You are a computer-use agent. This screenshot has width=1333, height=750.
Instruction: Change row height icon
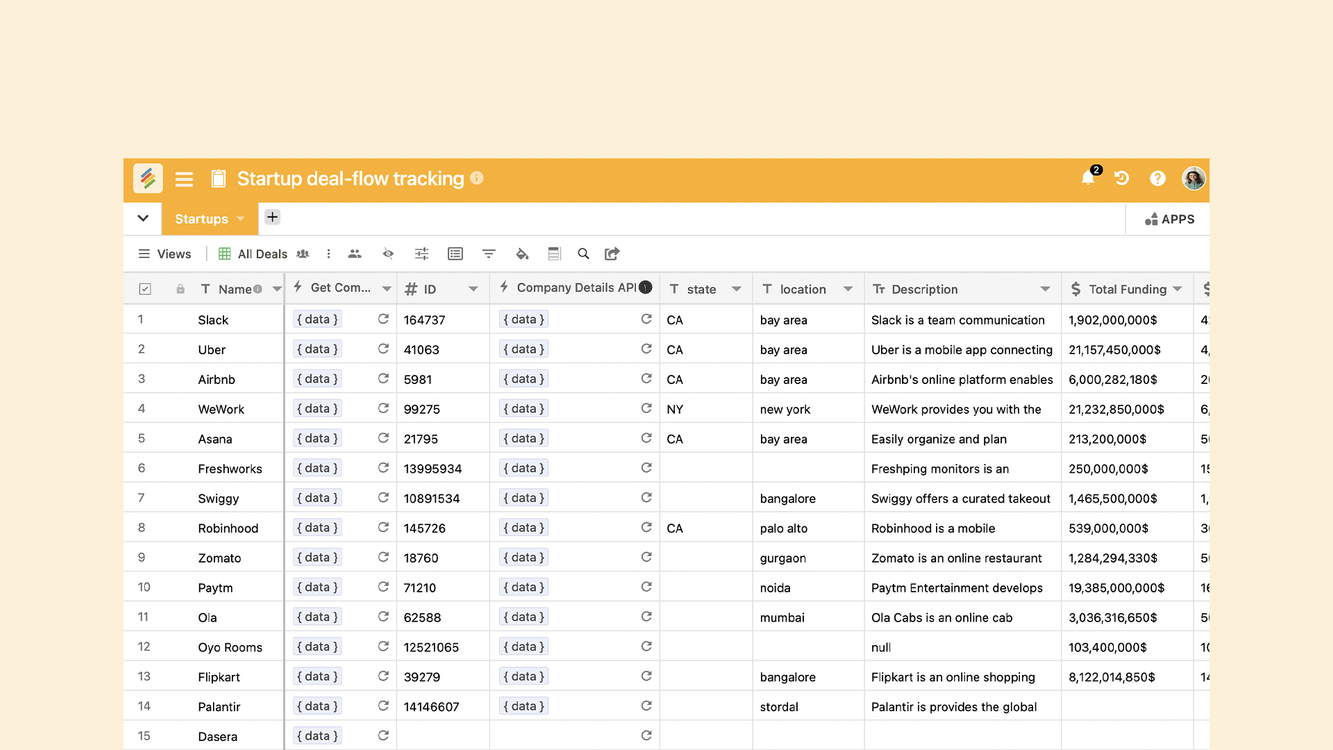coord(554,254)
